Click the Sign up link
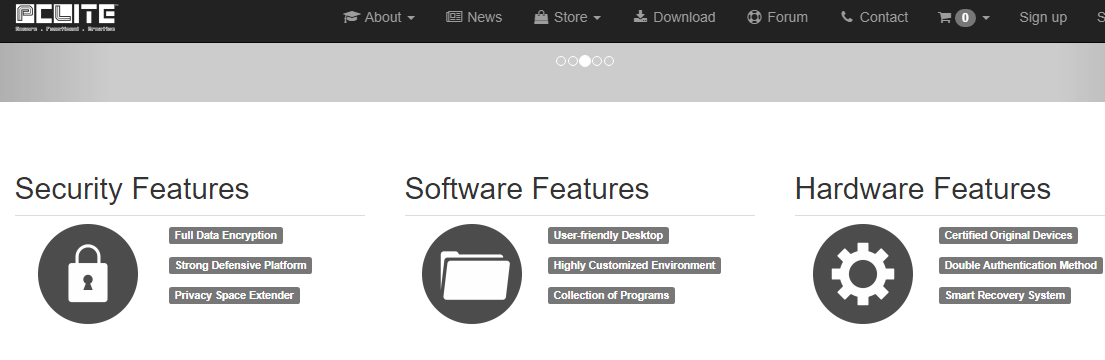1105x360 pixels. pos(1043,17)
